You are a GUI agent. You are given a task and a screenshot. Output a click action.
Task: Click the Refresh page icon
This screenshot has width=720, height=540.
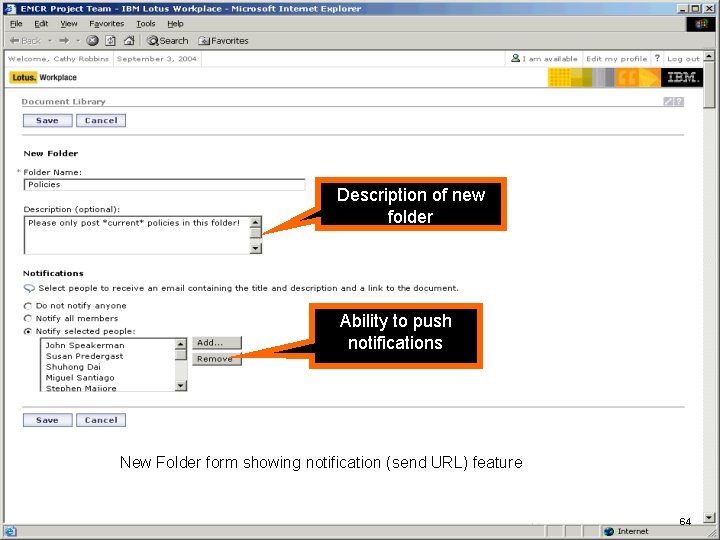coord(111,41)
